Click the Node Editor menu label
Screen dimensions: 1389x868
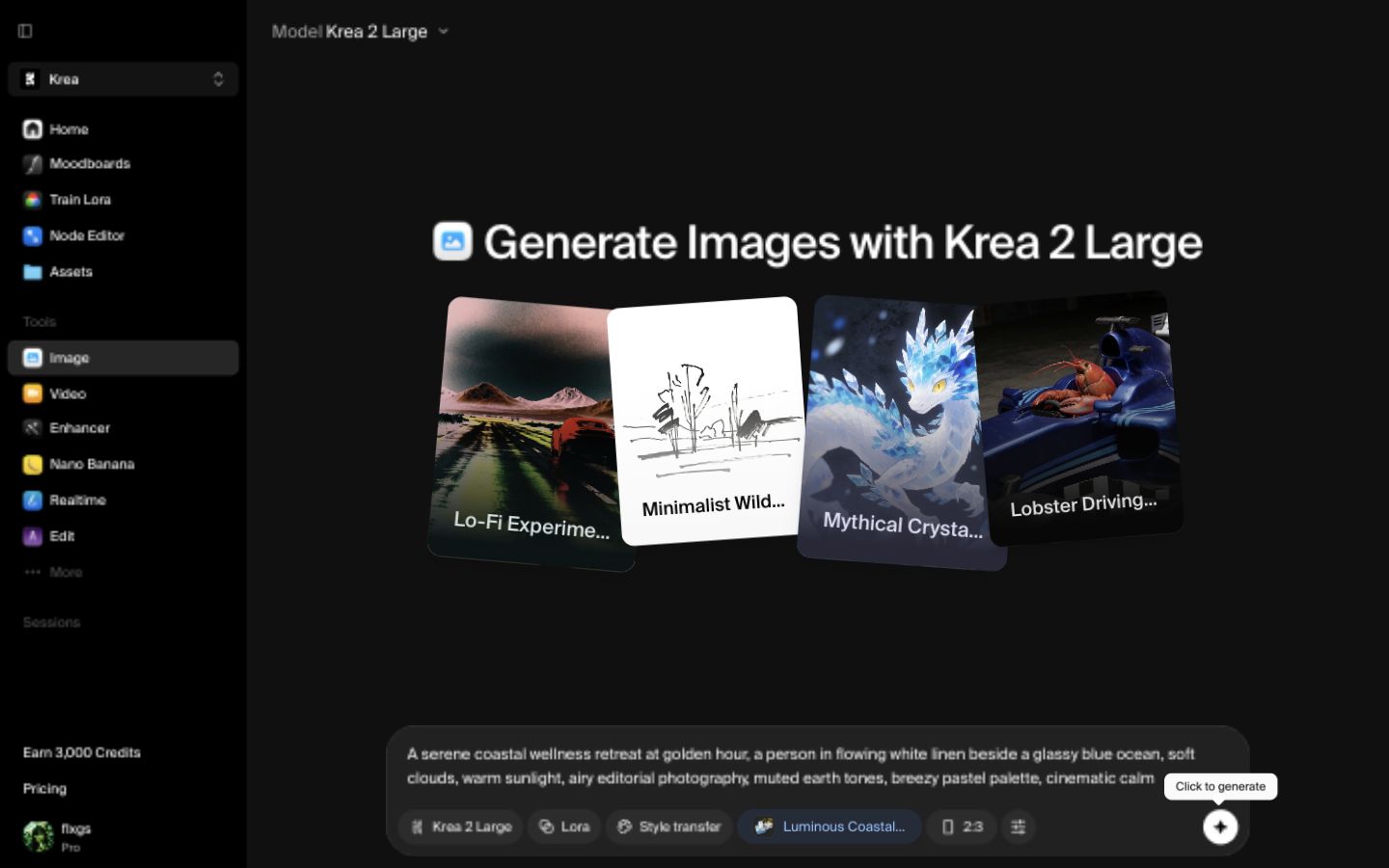pos(87,235)
